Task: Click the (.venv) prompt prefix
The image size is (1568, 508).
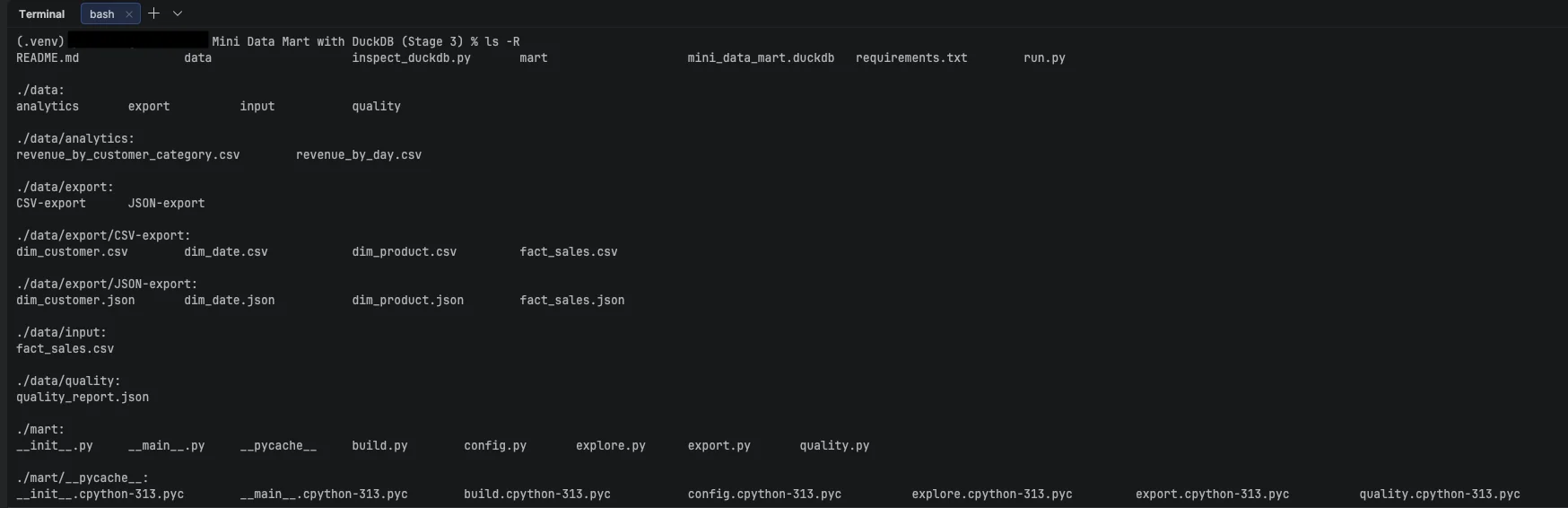Action: click(x=40, y=42)
